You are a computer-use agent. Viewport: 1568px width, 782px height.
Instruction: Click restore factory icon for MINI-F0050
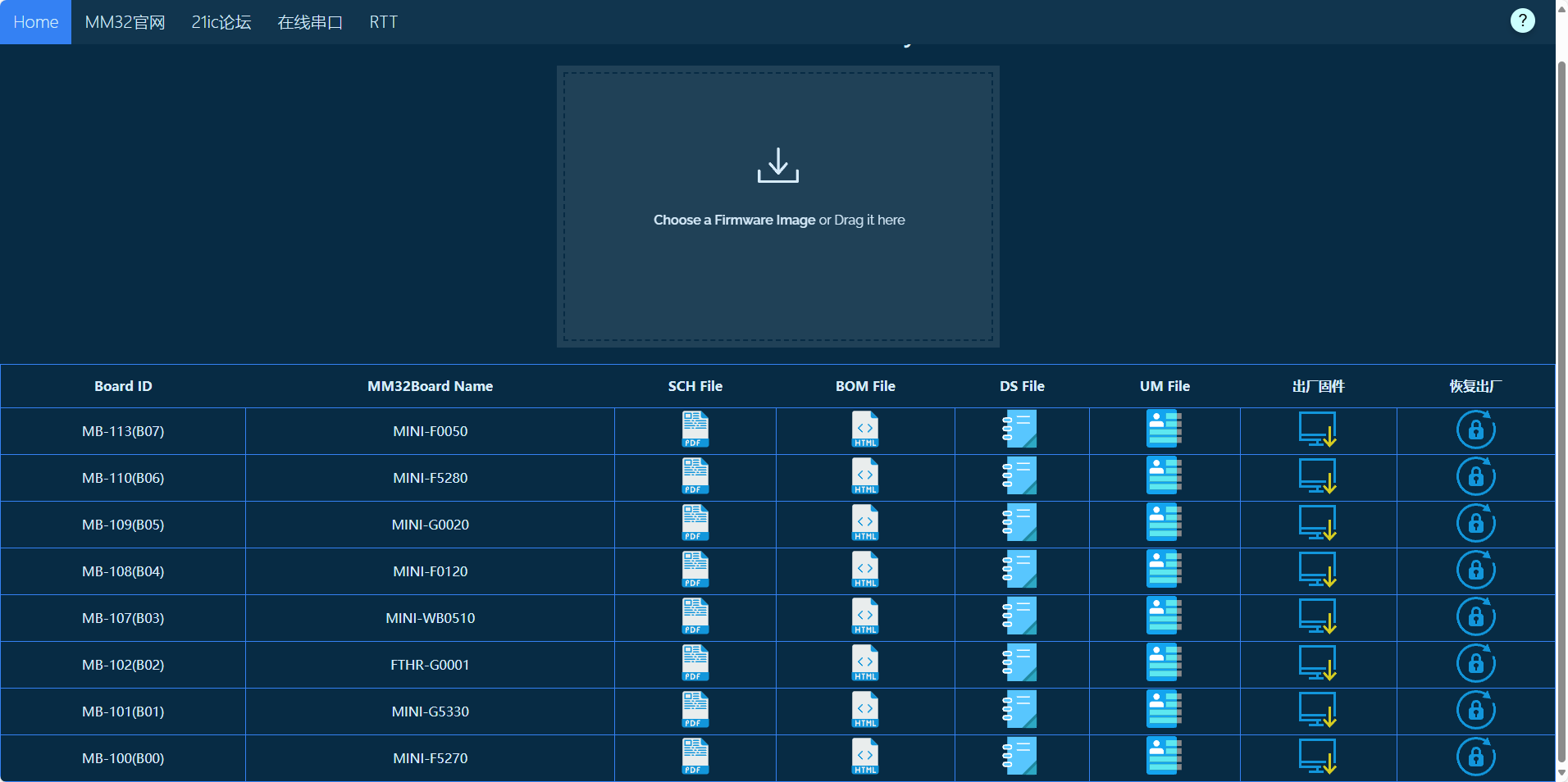click(1475, 430)
